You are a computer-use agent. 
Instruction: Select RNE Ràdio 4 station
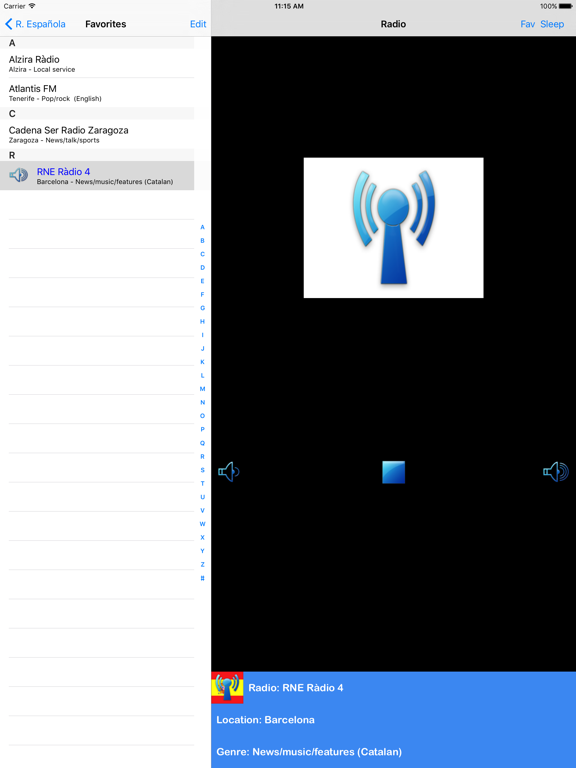(x=97, y=175)
